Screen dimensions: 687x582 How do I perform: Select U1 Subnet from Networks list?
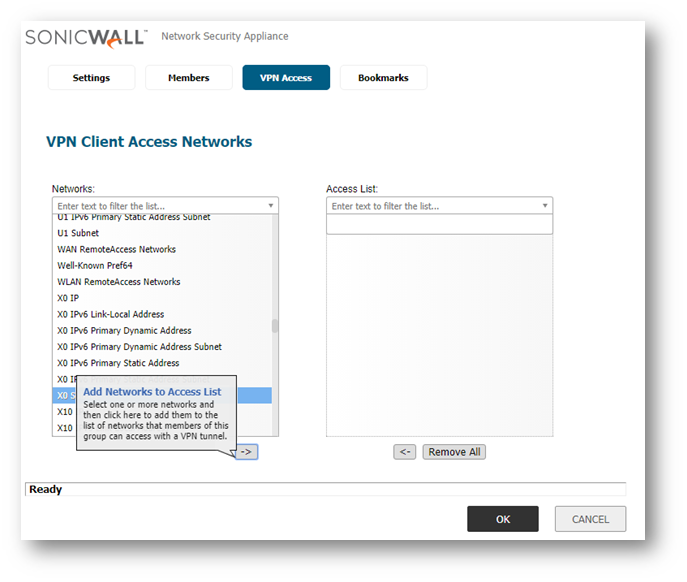click(78, 233)
